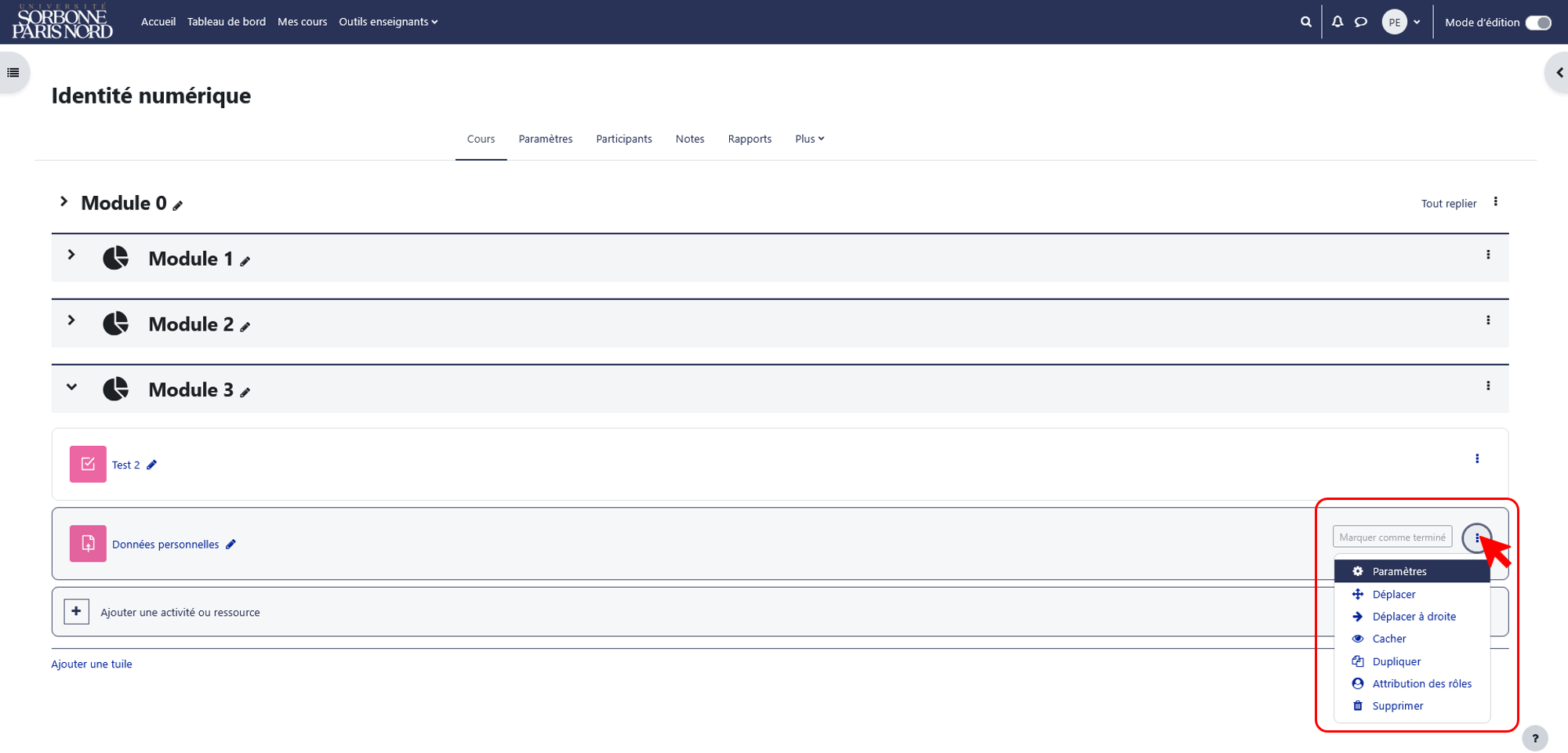
Task: Open the course index drawer icon
Action: (x=13, y=73)
